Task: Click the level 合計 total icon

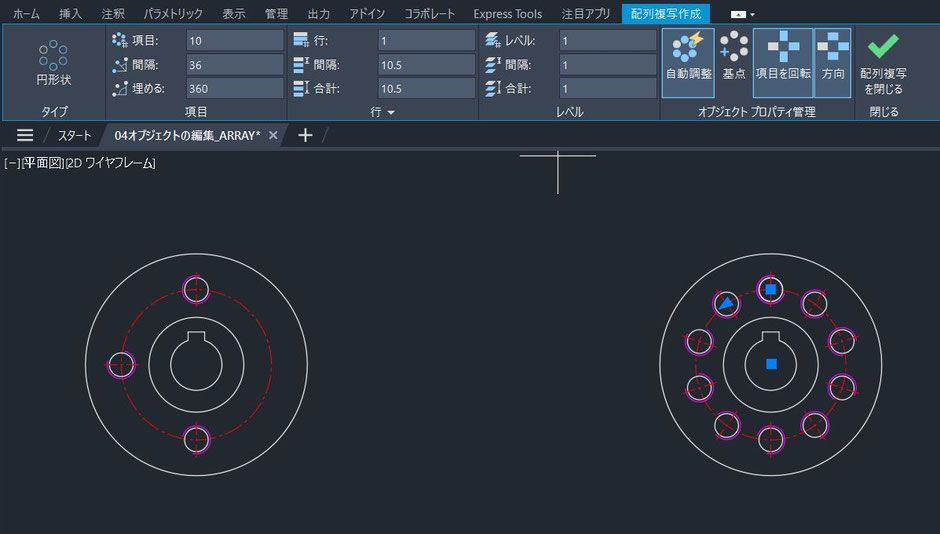Action: click(493, 89)
